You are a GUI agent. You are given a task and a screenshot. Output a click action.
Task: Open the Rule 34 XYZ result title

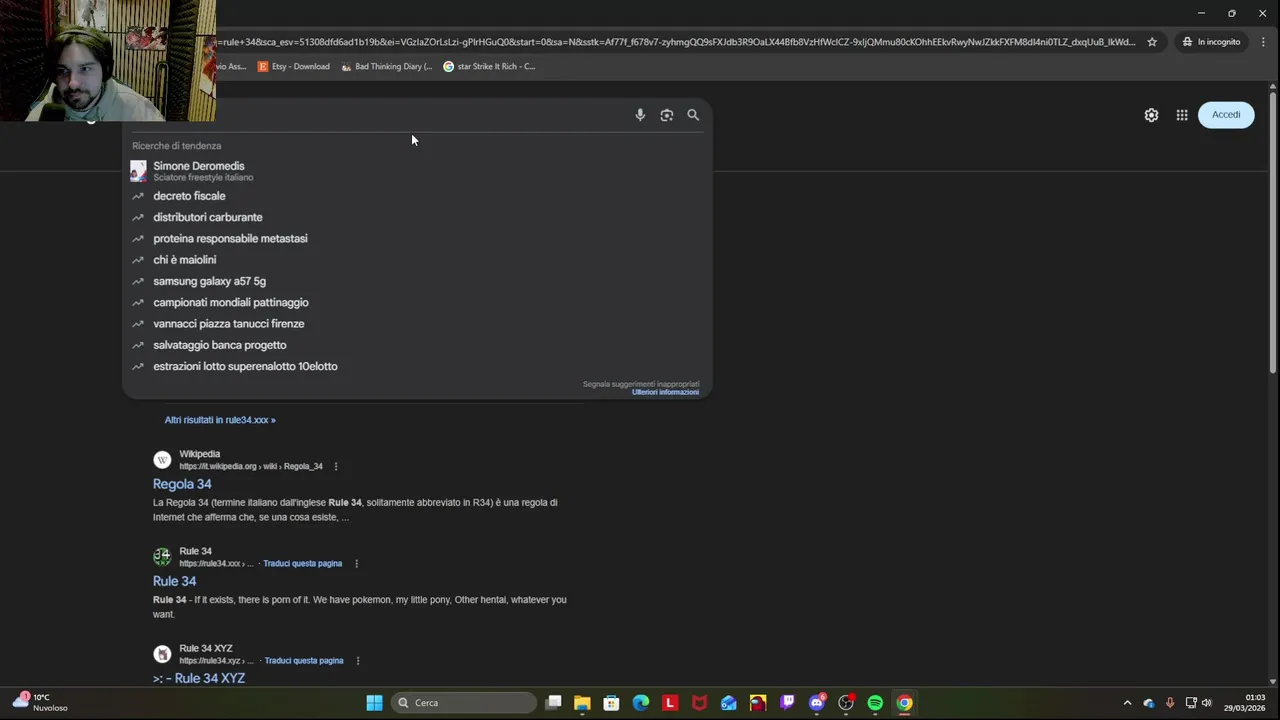[199, 678]
